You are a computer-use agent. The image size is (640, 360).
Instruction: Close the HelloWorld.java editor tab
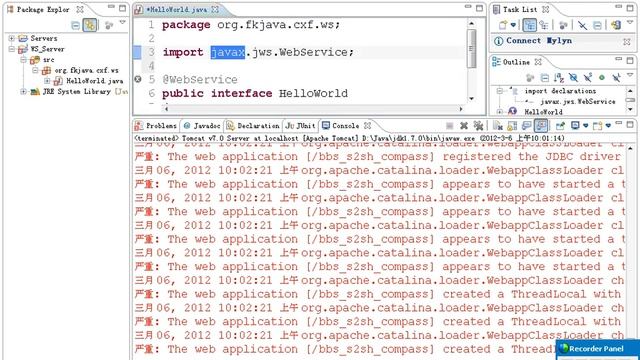click(x=215, y=9)
